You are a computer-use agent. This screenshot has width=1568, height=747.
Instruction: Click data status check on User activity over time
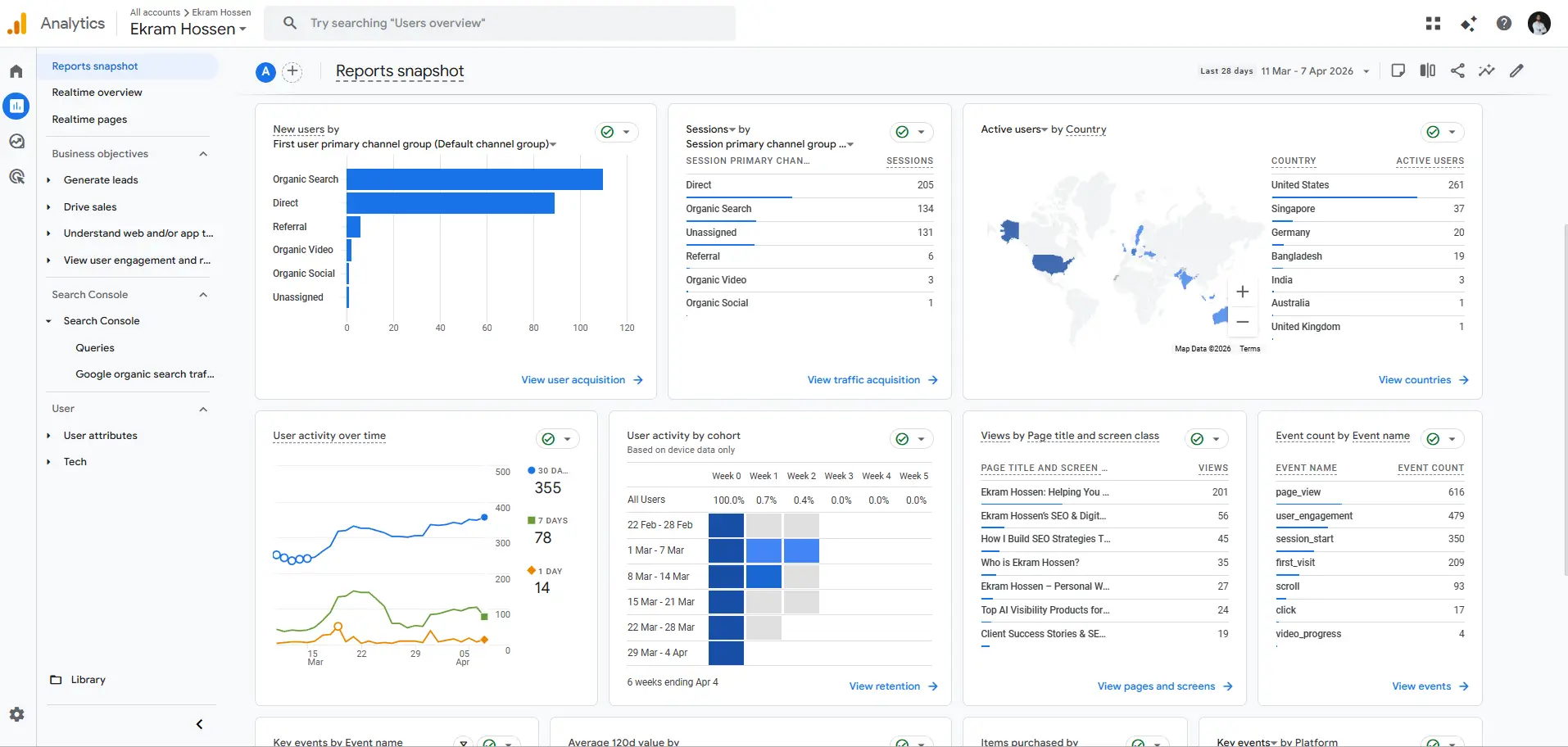[x=548, y=439]
